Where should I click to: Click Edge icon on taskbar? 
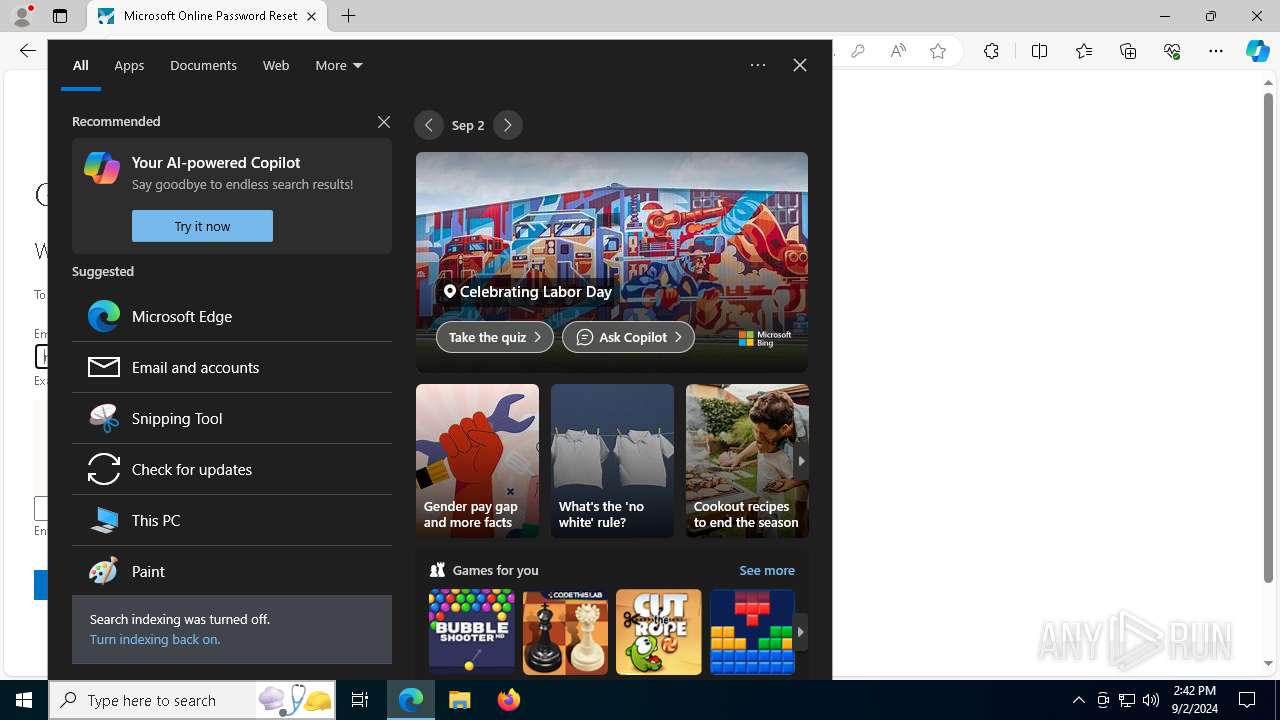(411, 700)
